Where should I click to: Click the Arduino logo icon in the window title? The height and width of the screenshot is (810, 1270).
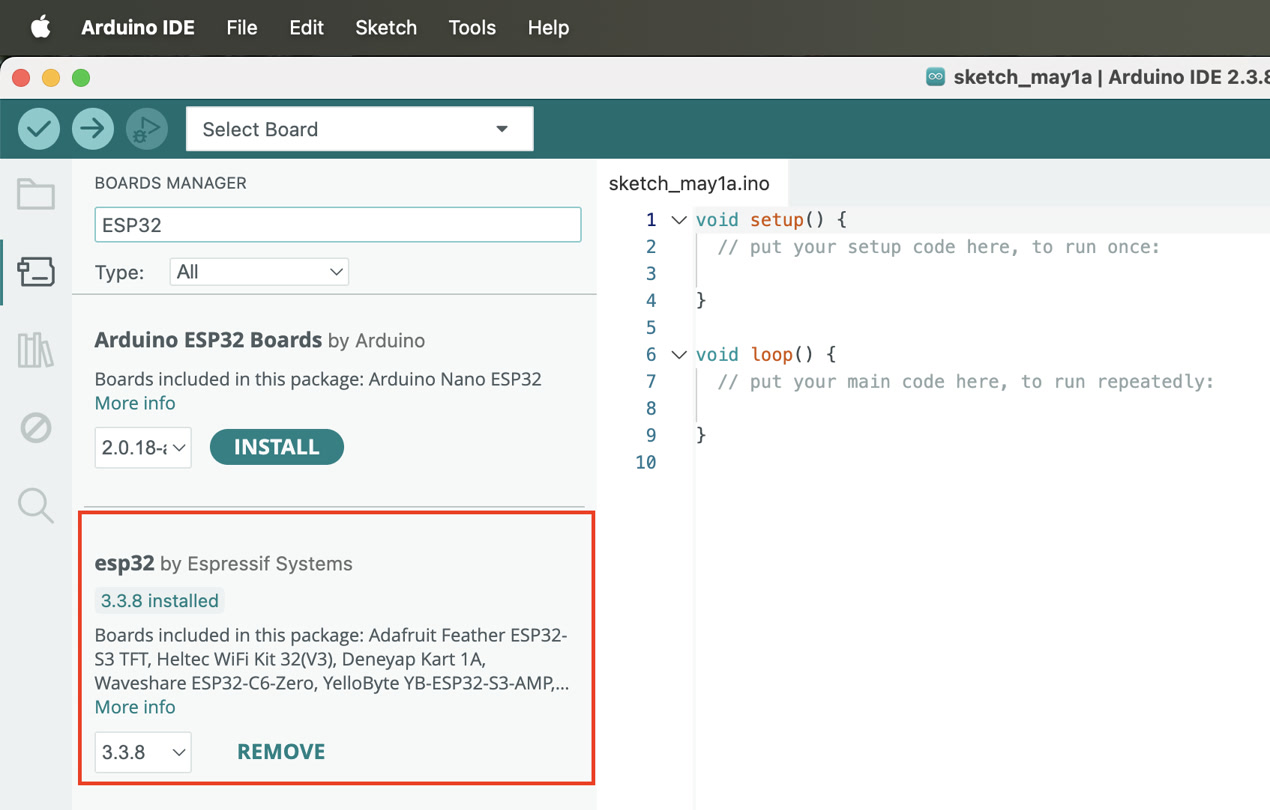(x=935, y=77)
